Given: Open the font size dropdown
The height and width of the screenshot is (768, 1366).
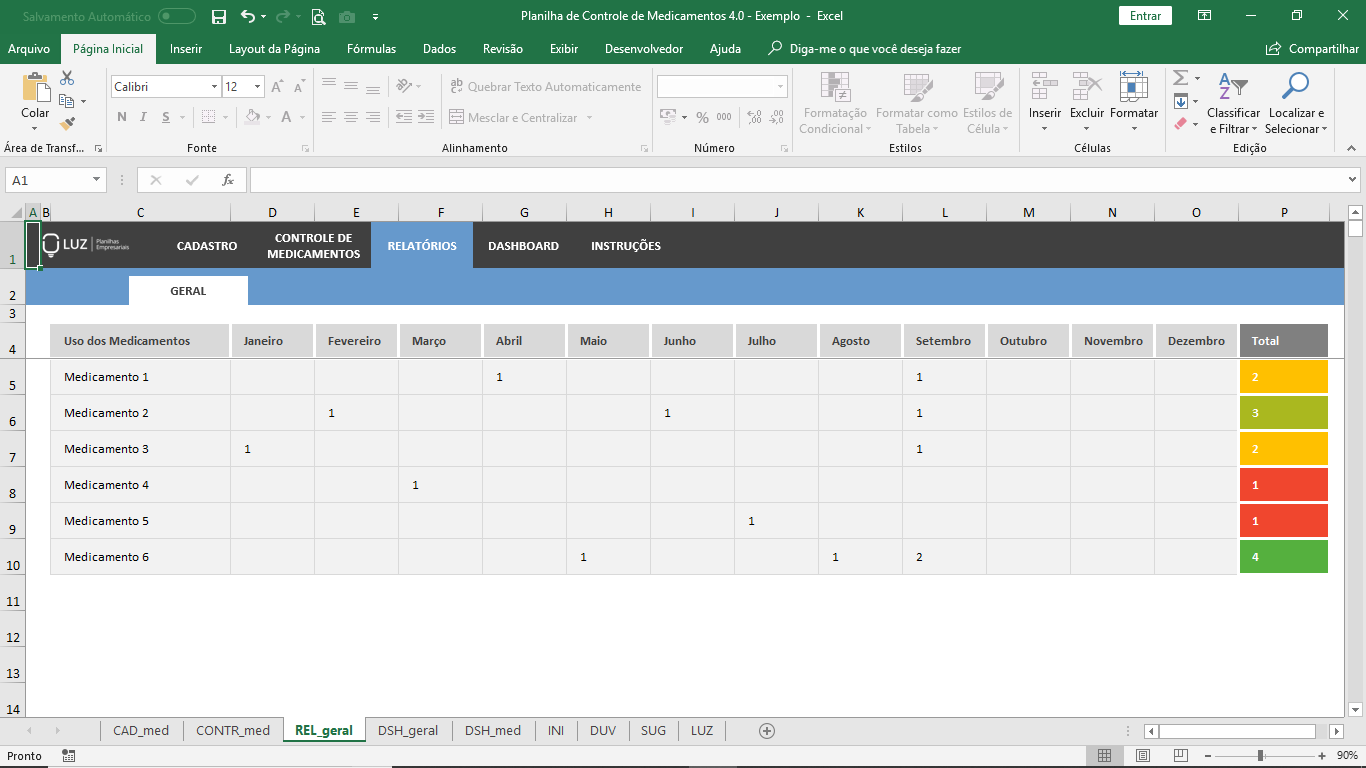Looking at the screenshot, I should coord(257,87).
